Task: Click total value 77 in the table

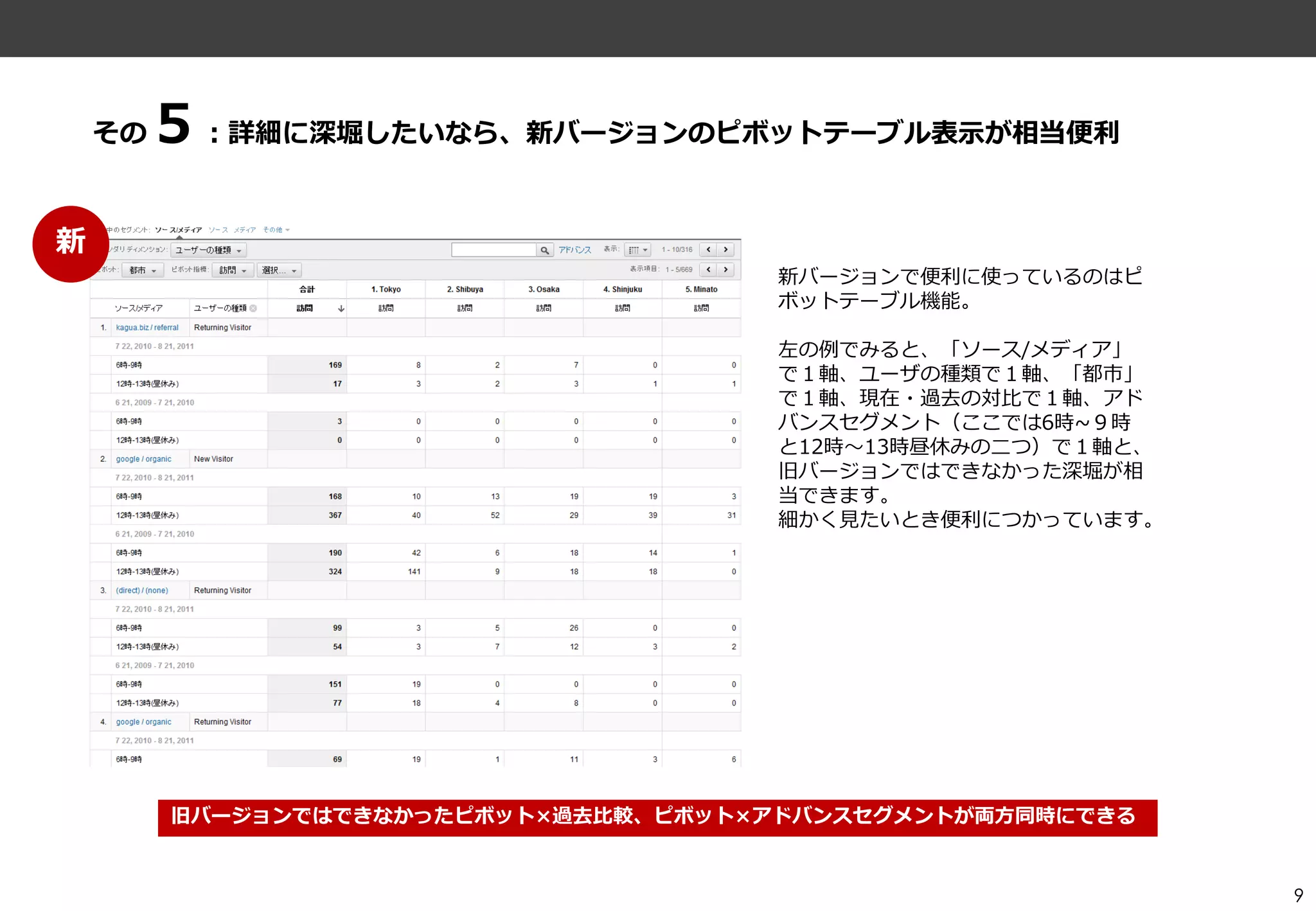Action: [337, 703]
